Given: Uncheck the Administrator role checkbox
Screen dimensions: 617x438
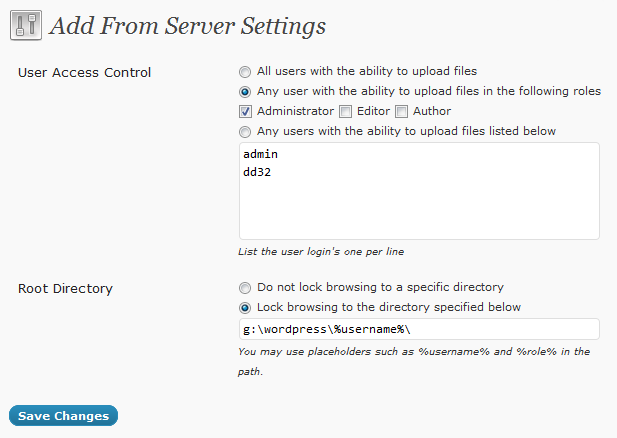Looking at the screenshot, I should click(245, 111).
